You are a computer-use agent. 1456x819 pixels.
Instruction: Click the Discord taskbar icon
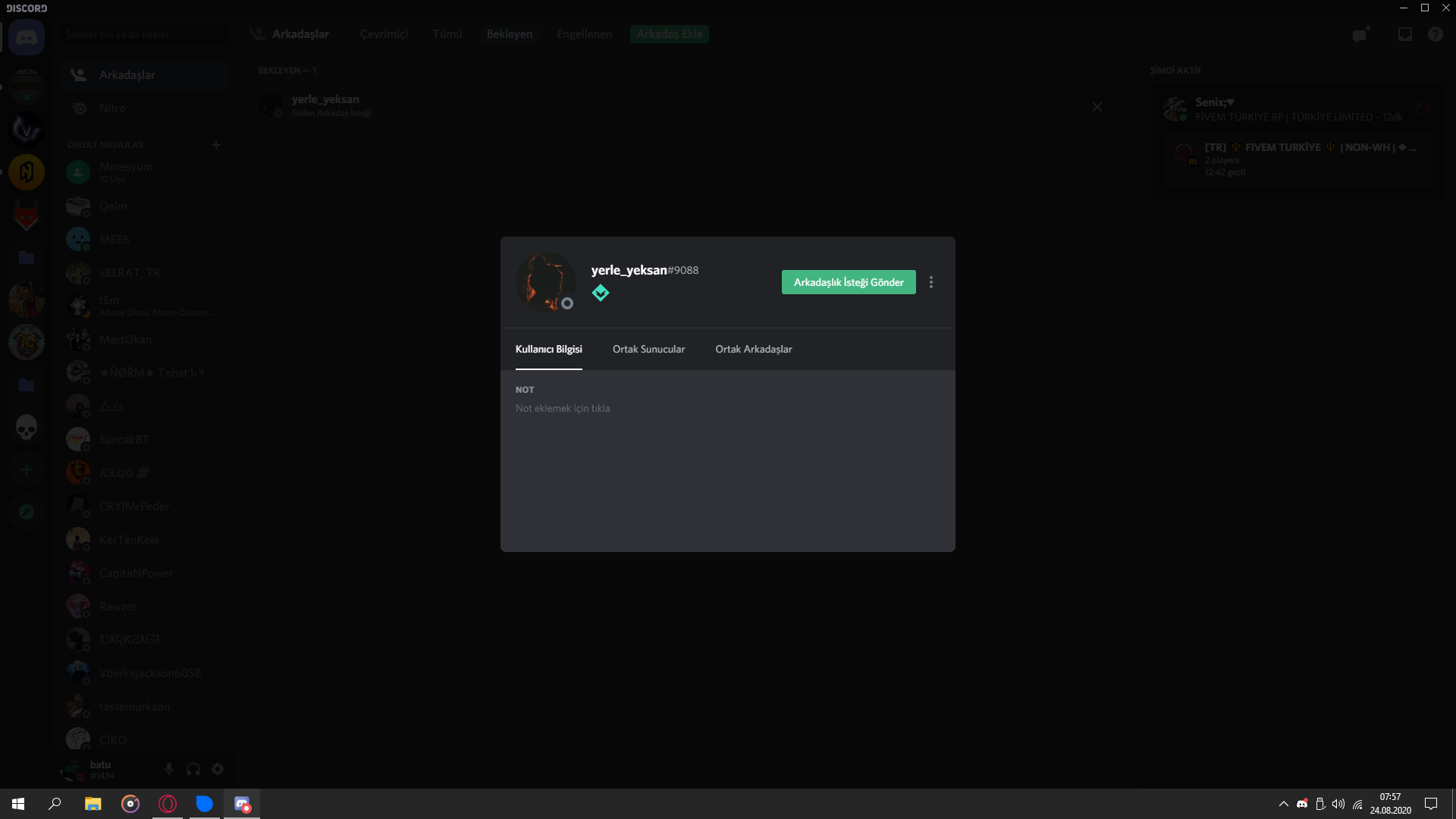click(x=242, y=804)
